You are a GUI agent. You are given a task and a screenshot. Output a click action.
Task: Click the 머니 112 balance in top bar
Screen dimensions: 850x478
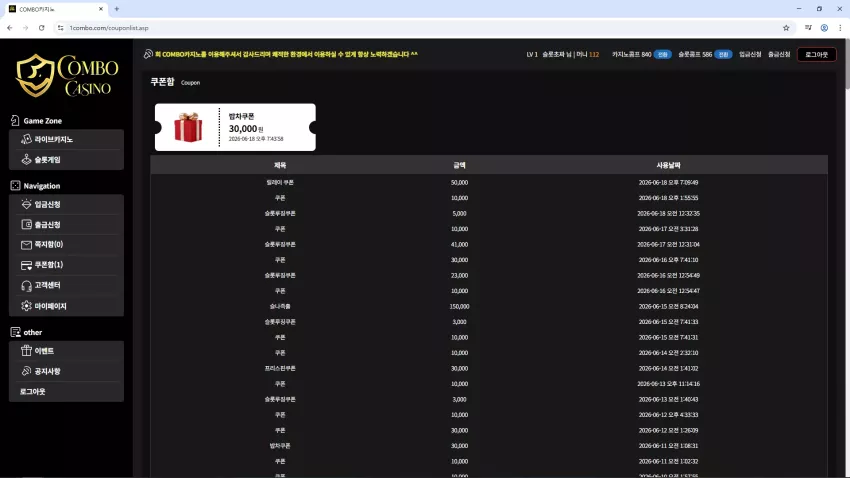click(588, 54)
